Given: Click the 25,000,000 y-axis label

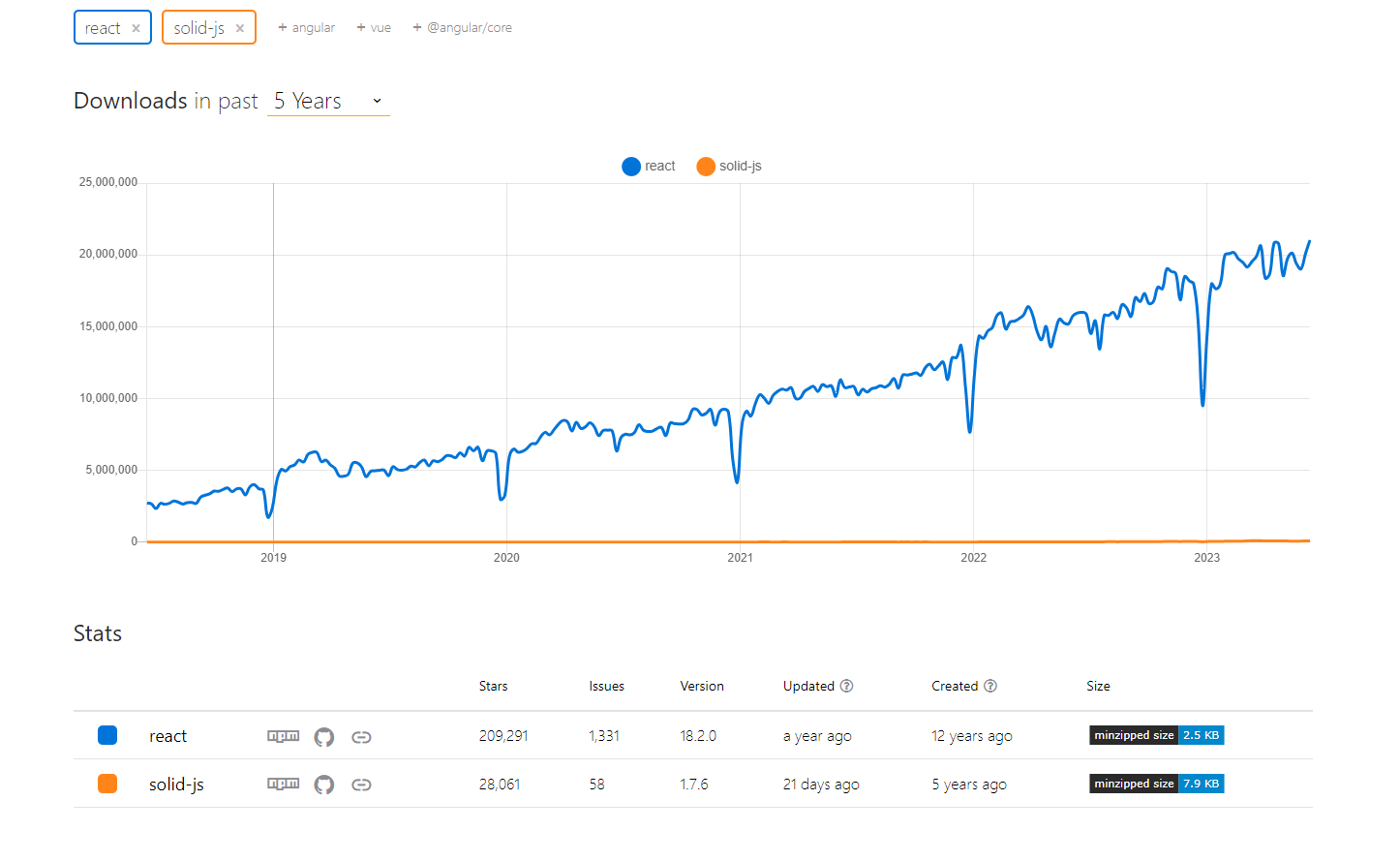Looking at the screenshot, I should (x=108, y=182).
